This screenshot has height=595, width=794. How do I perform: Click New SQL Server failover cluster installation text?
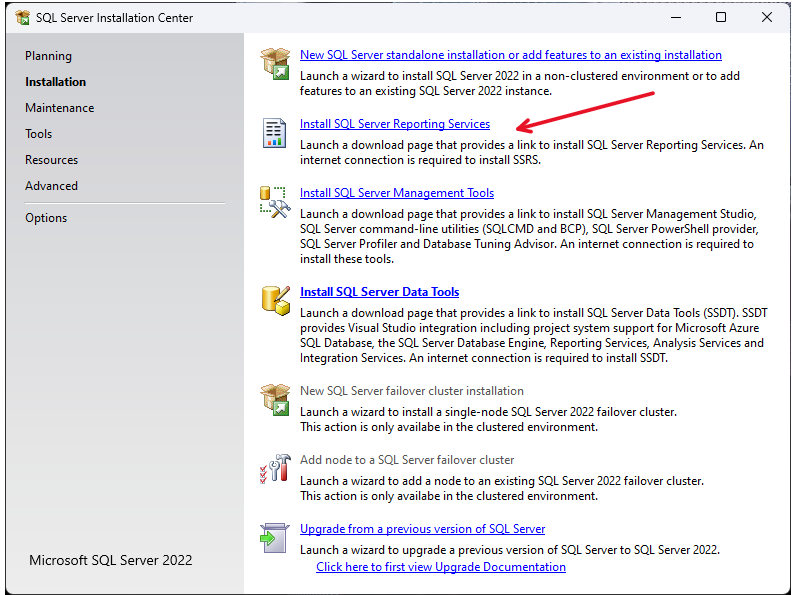(412, 391)
